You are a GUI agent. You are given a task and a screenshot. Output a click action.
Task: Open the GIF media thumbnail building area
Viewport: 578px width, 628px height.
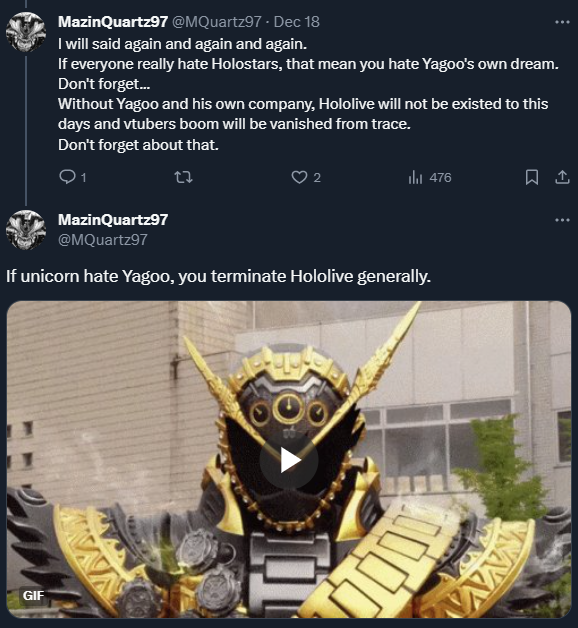click(x=289, y=460)
